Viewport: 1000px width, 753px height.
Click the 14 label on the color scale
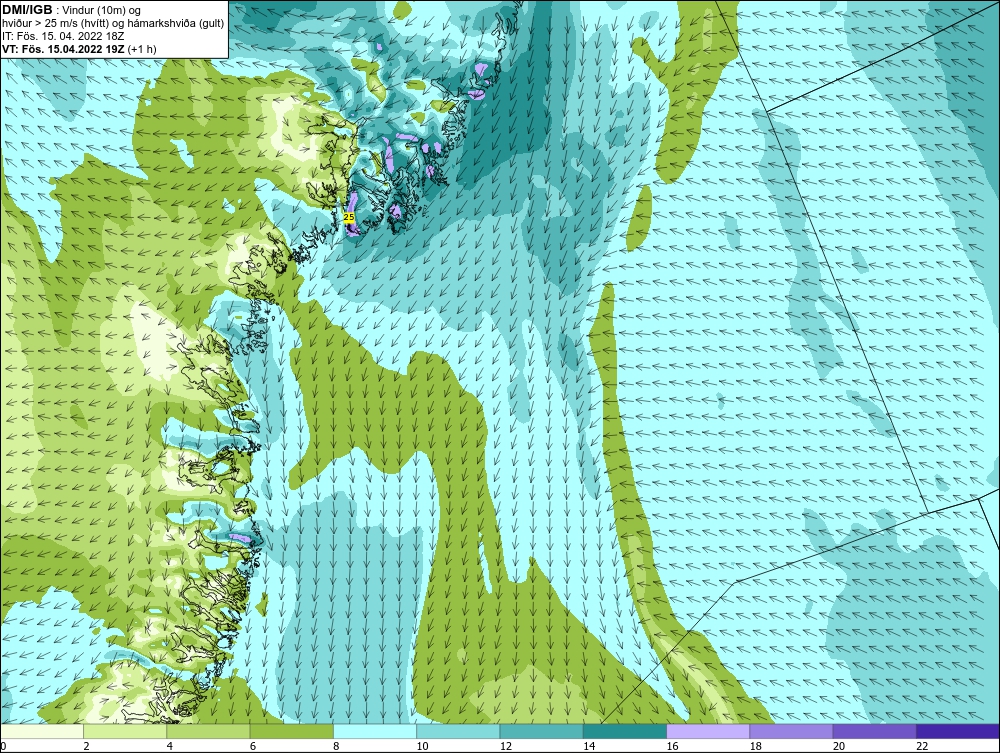pos(589,747)
